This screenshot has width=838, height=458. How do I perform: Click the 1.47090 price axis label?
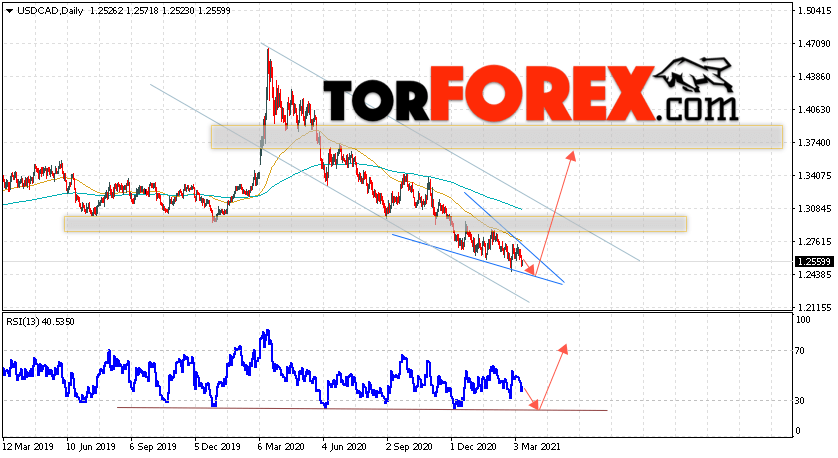[814, 44]
